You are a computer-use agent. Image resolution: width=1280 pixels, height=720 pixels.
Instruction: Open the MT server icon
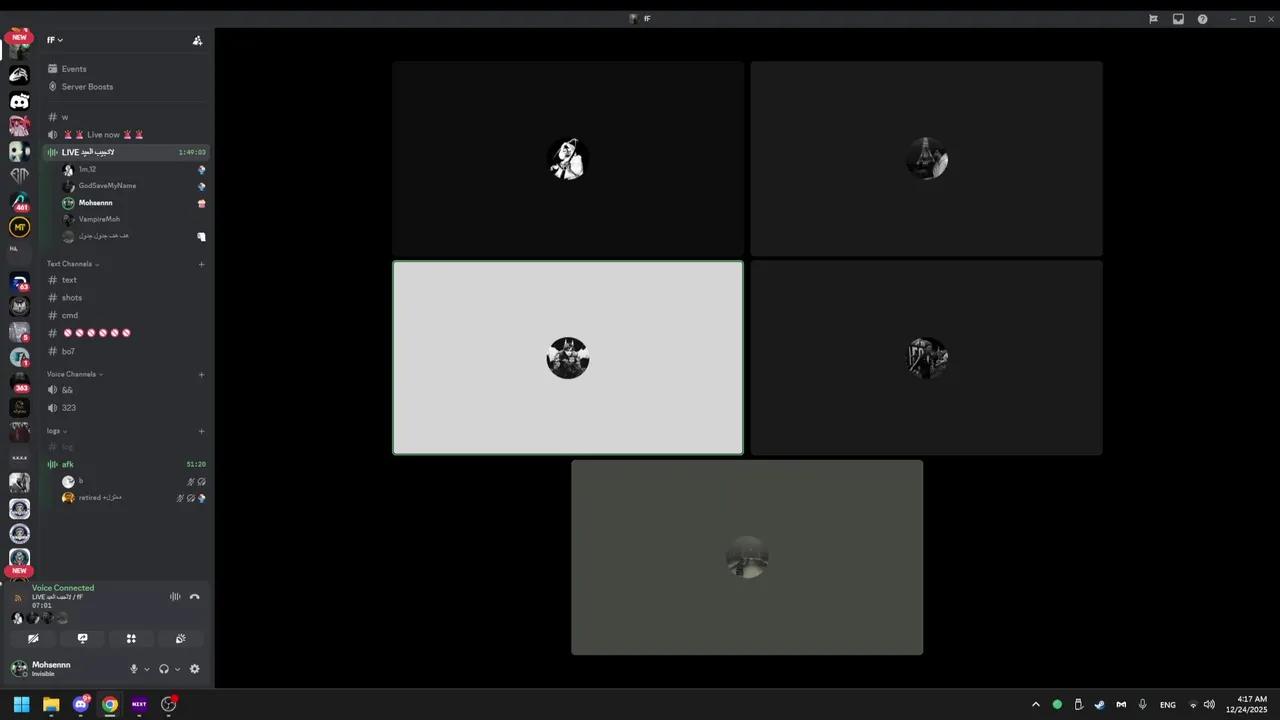[19, 227]
